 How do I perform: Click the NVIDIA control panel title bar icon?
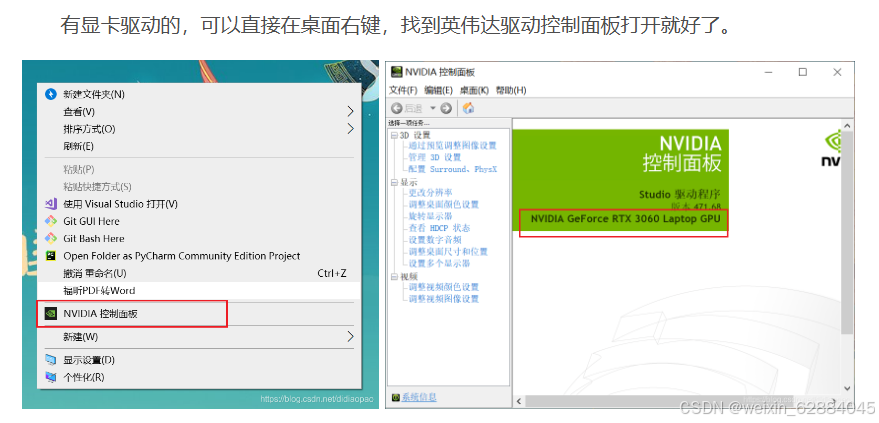[397, 72]
